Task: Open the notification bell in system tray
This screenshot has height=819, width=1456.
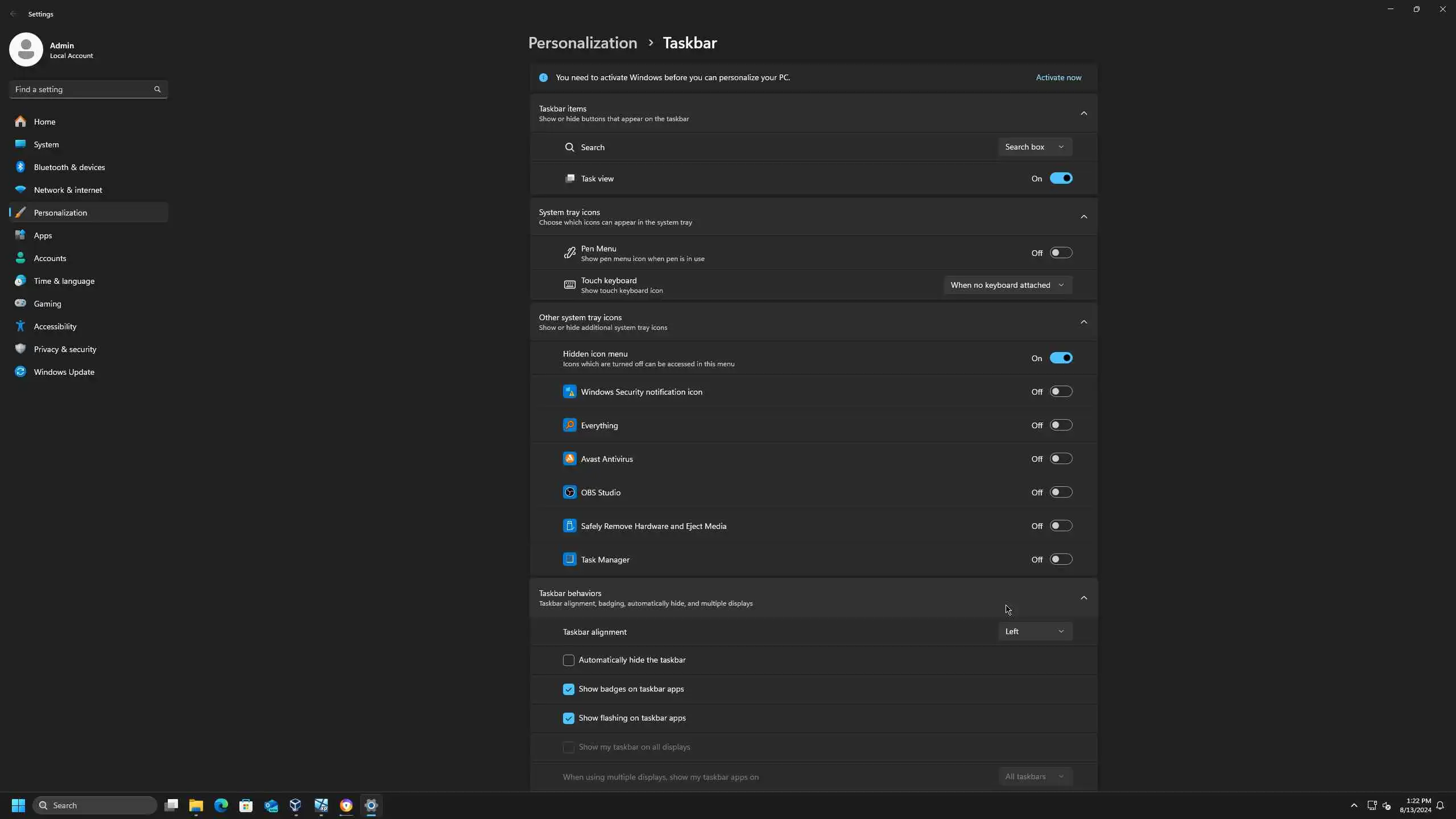Action: [x=1440, y=805]
